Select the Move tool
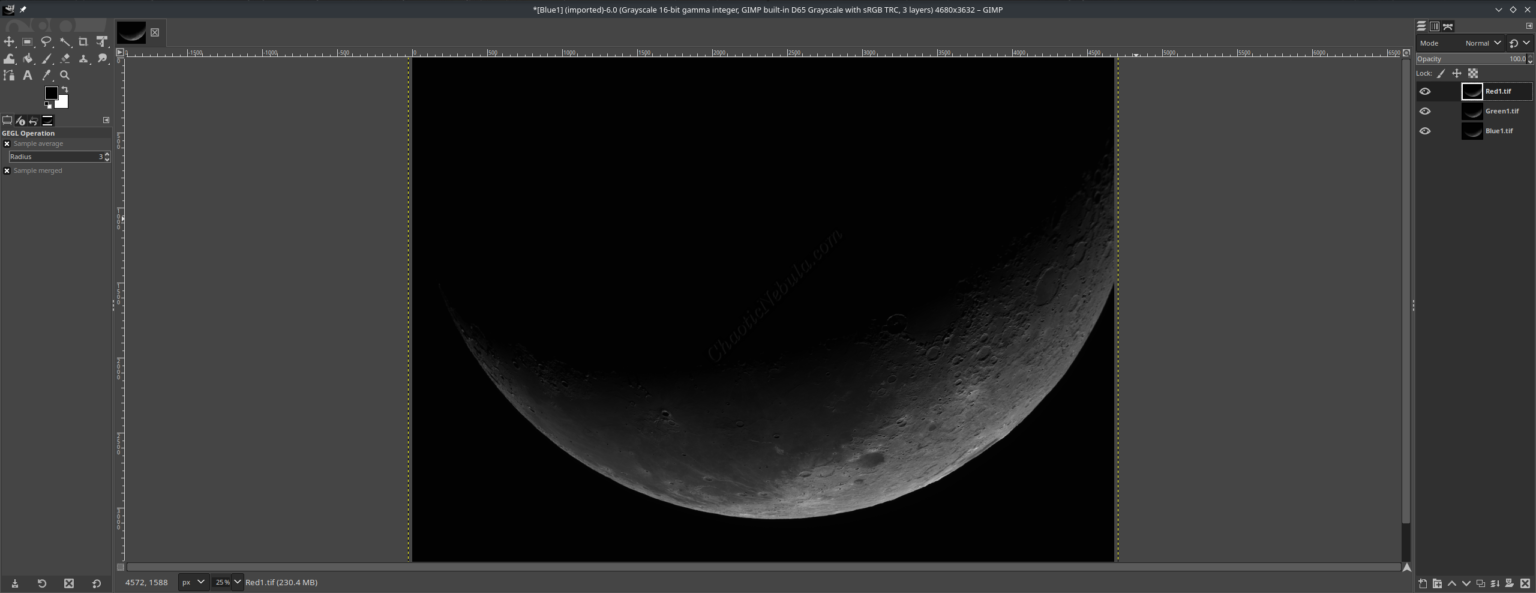Screen dimensions: 1536x593 click(9, 41)
